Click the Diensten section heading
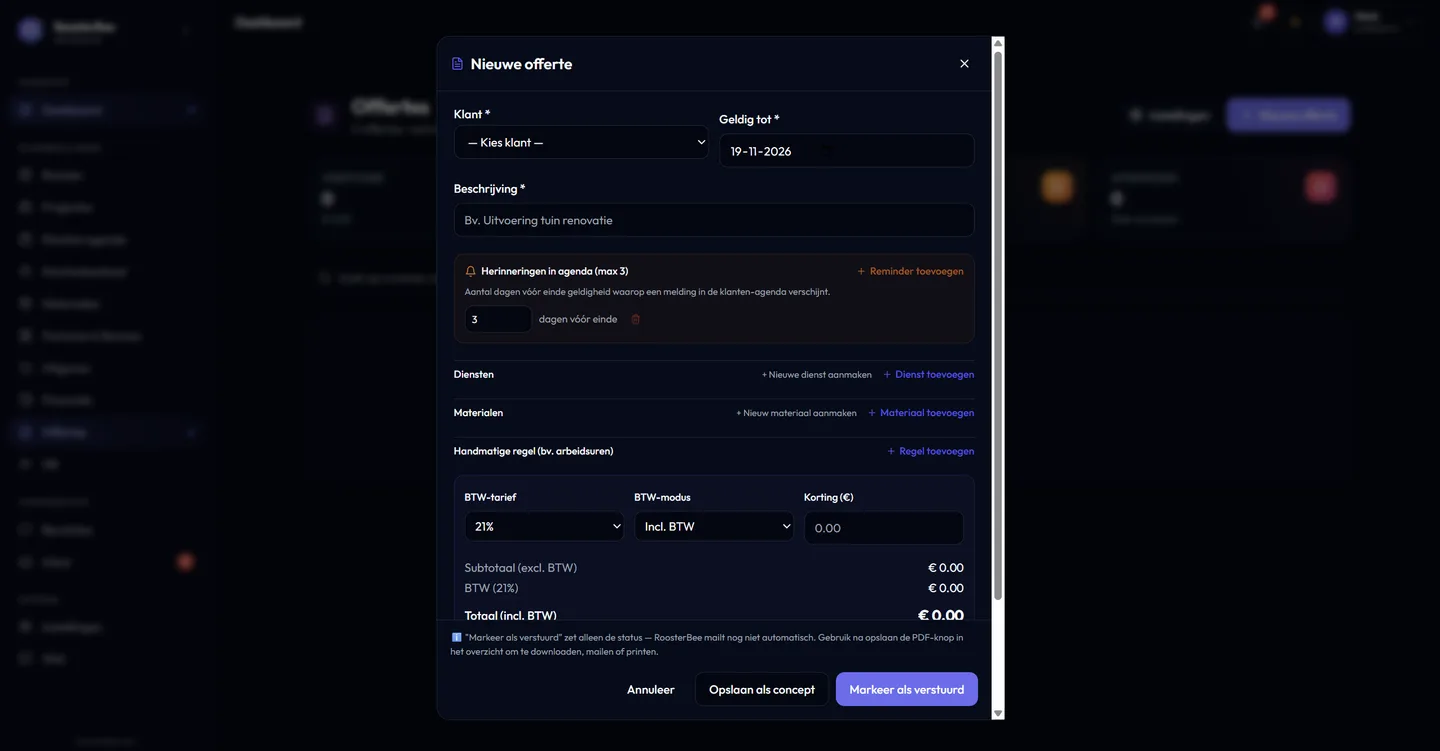Screen dimensions: 1440x751 coord(474,375)
